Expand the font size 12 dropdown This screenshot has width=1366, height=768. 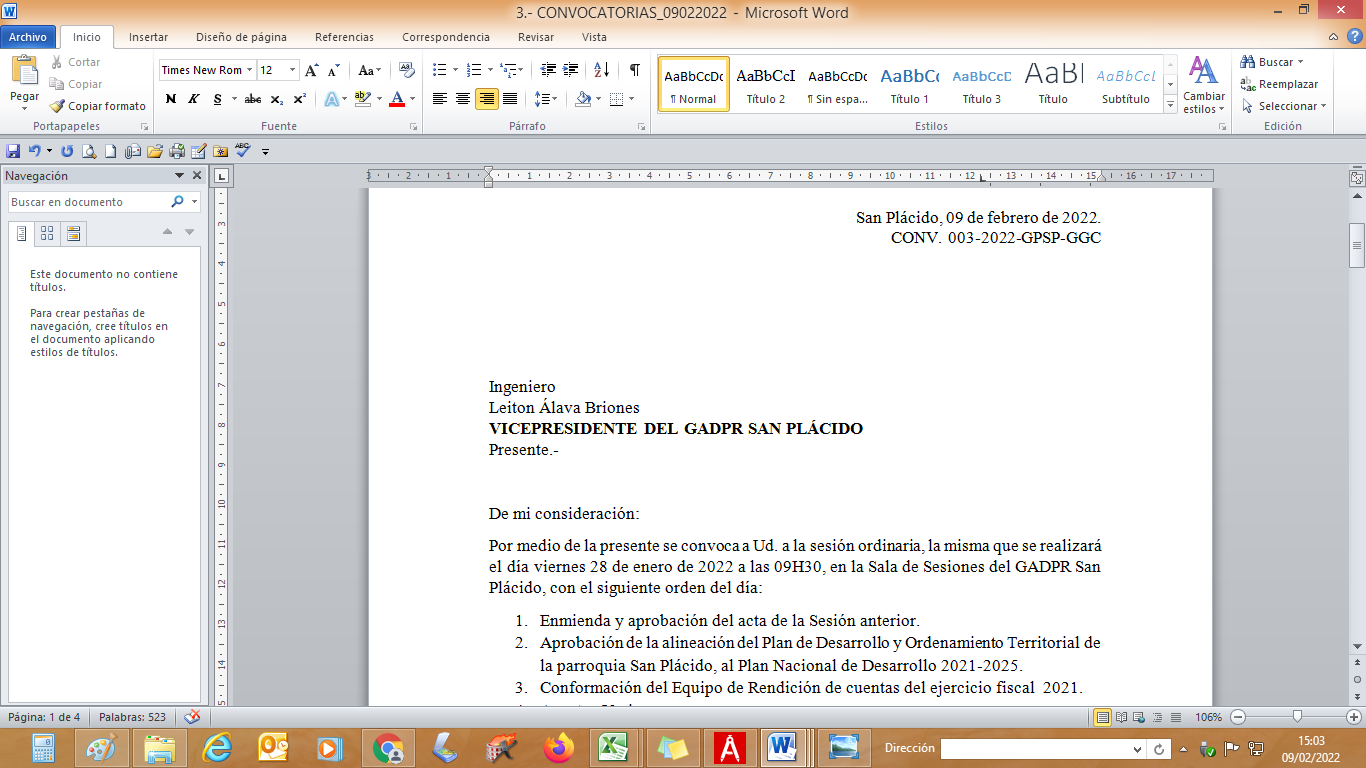[292, 70]
